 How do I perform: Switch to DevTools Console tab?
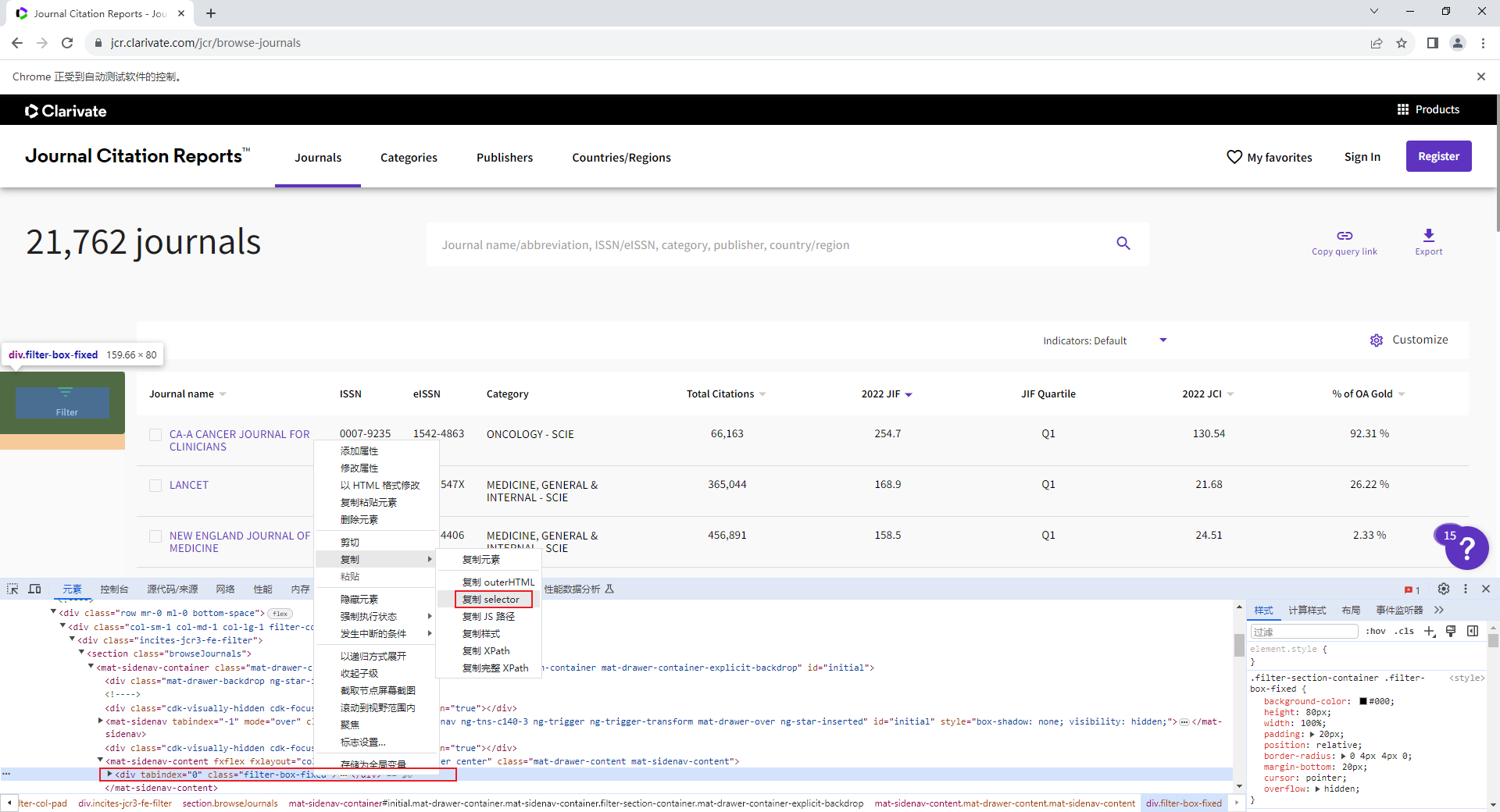coord(114,589)
